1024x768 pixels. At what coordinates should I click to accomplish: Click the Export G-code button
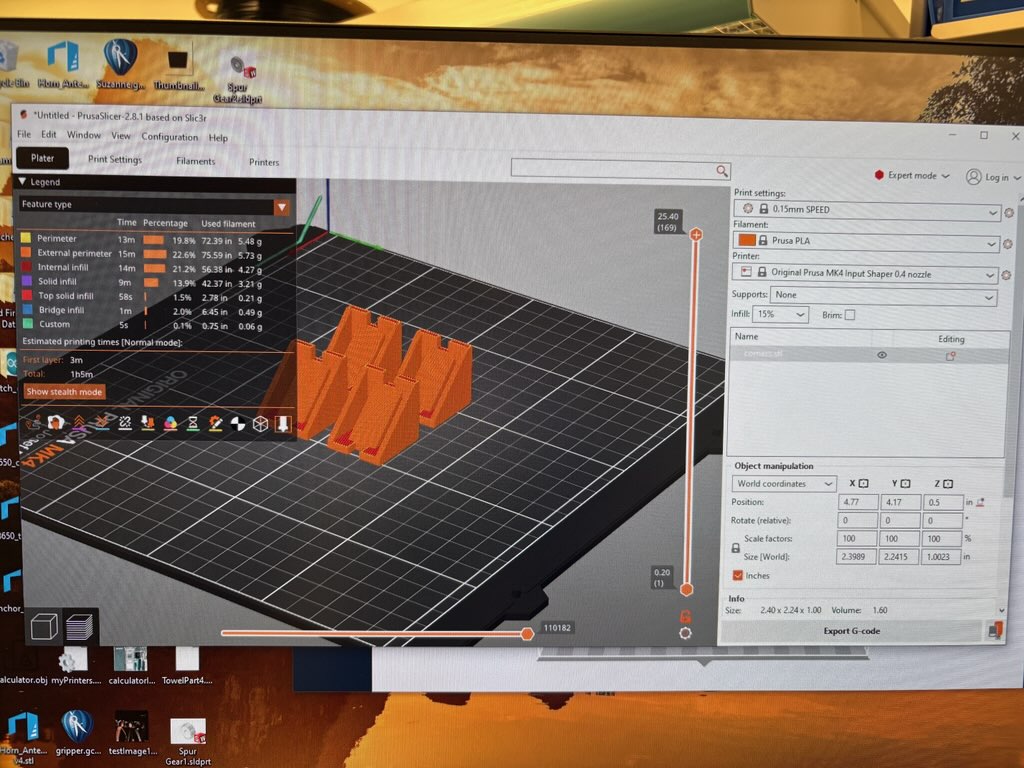coord(851,631)
